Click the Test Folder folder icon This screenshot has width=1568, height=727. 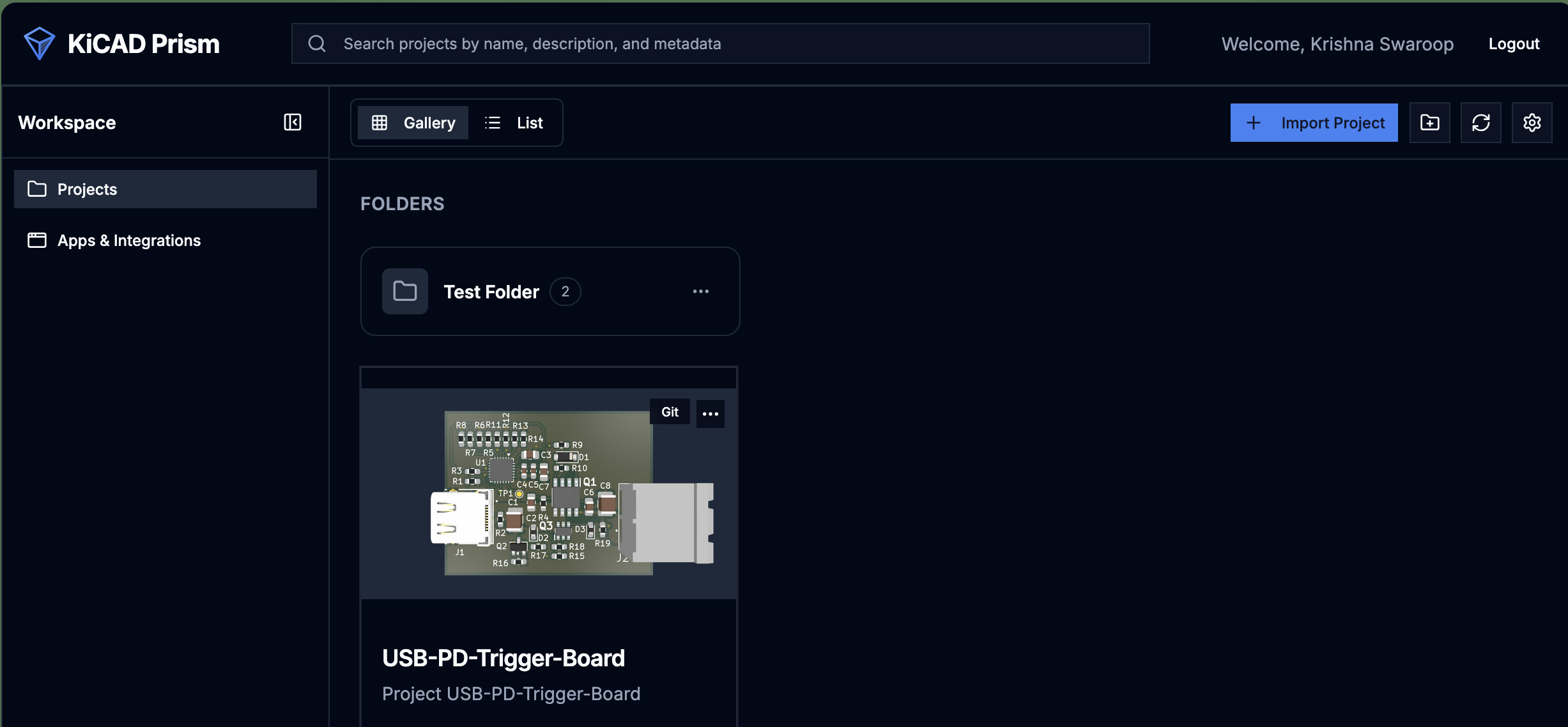405,291
